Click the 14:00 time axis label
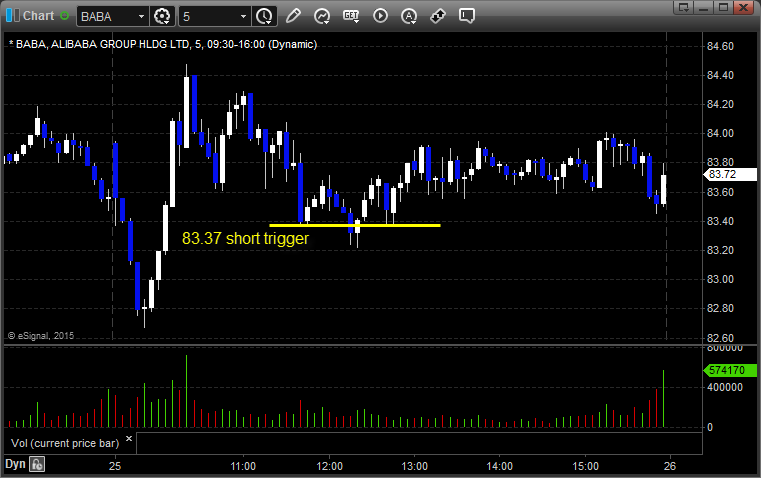Screen dimensions: 761x478 click(499, 466)
